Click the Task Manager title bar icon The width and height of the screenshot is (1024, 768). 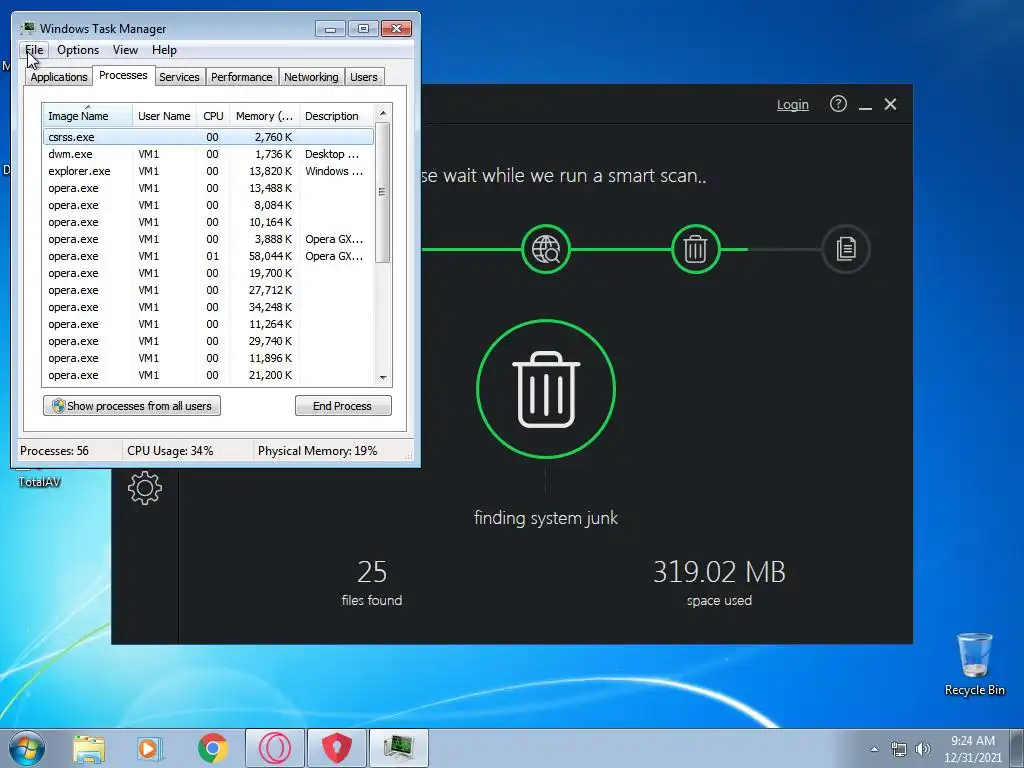28,28
